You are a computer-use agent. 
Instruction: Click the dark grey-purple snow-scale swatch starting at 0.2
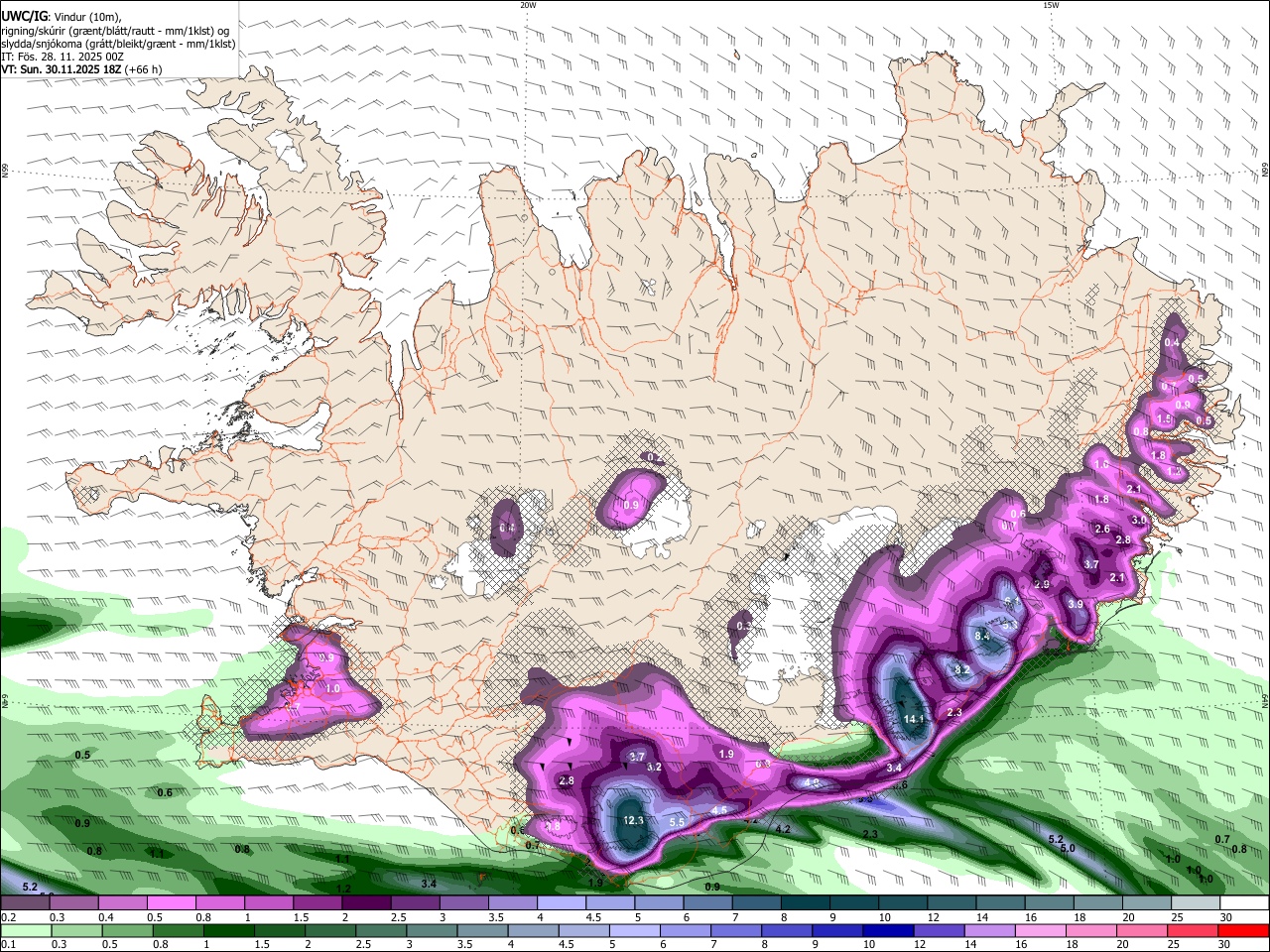tap(25, 903)
